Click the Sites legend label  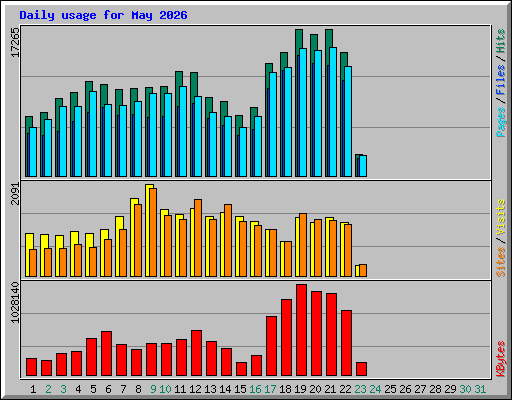(x=501, y=262)
